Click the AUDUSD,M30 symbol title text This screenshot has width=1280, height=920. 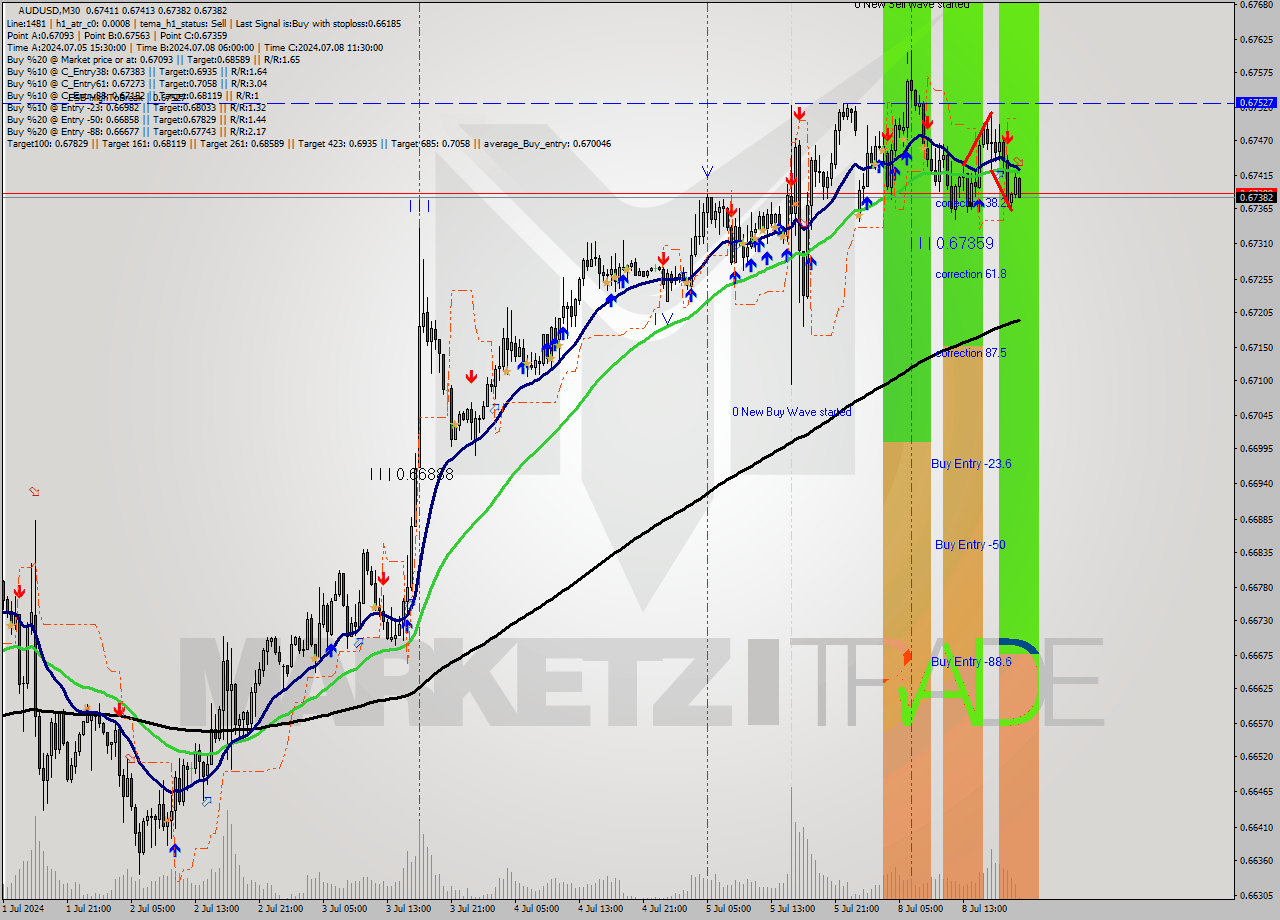click(x=50, y=10)
